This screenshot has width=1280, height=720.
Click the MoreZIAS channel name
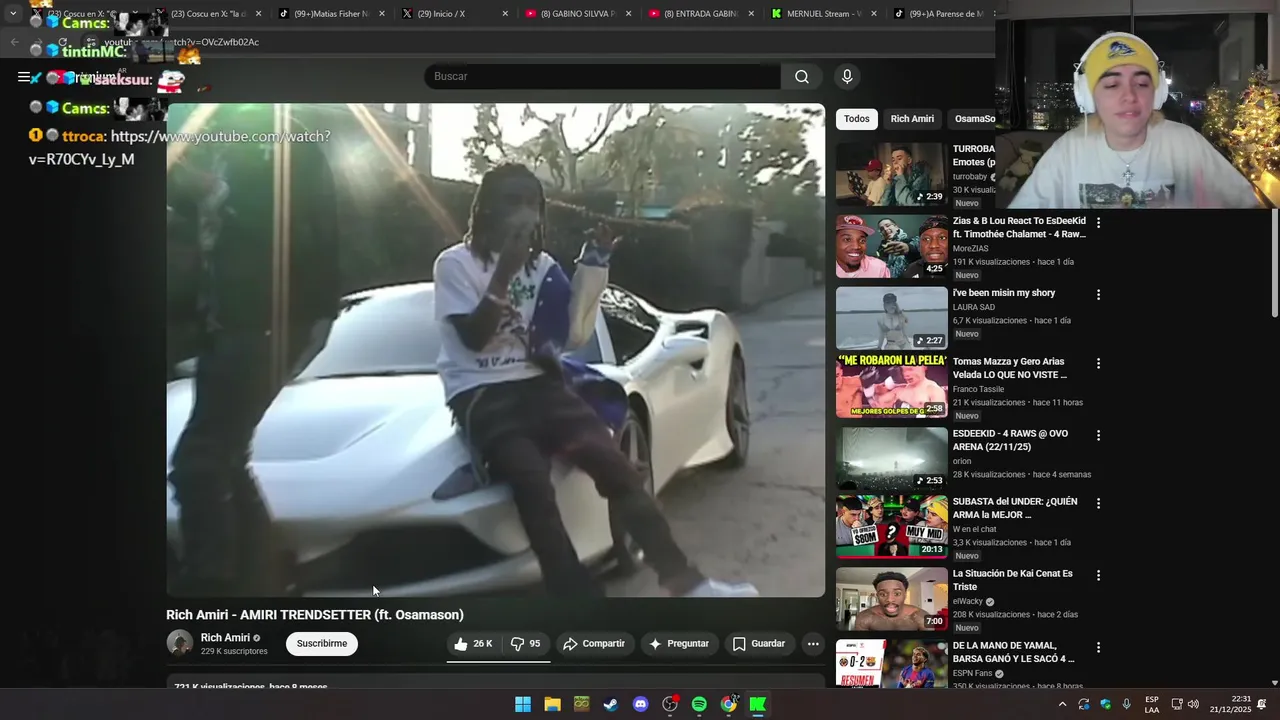point(971,248)
